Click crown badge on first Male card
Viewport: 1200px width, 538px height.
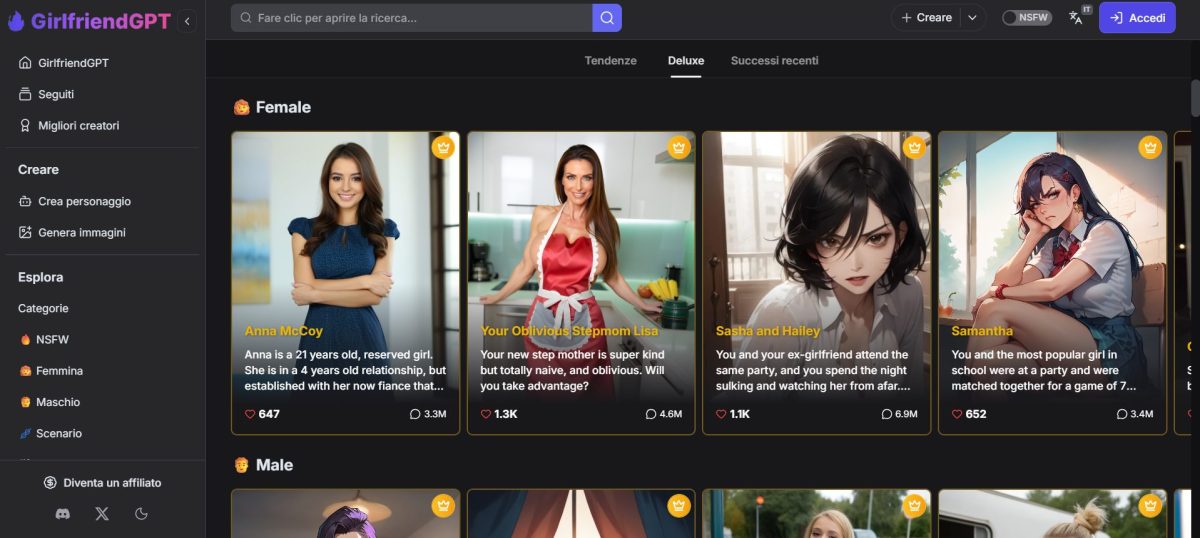(443, 505)
